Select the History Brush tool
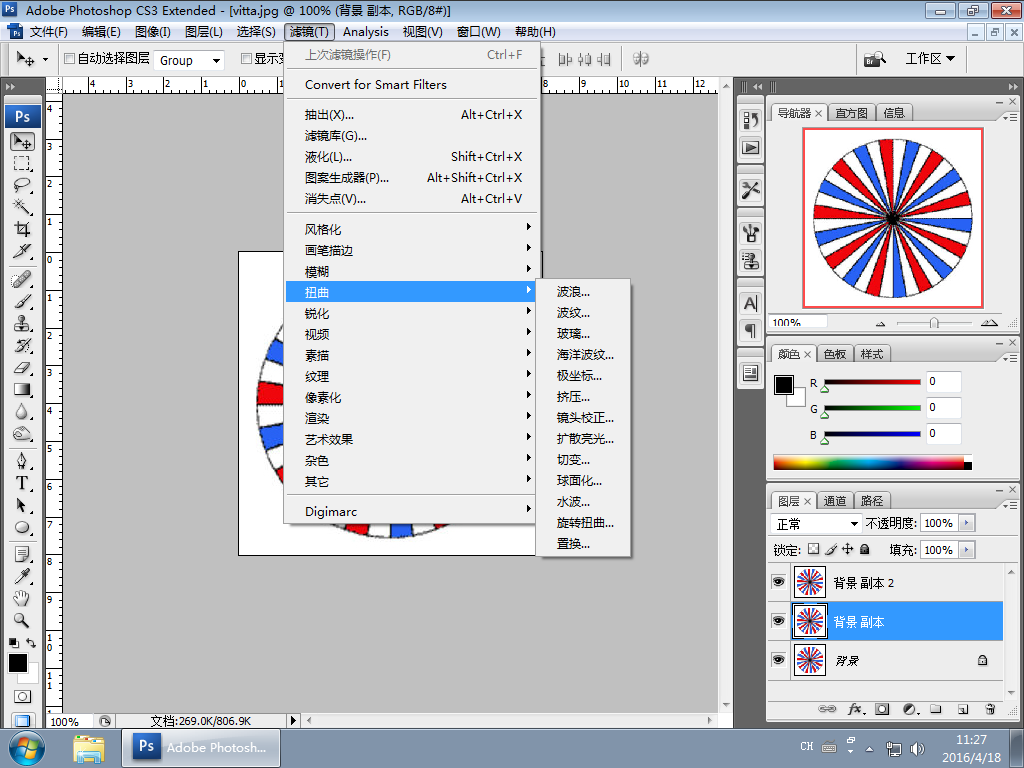The height and width of the screenshot is (768, 1024). (x=22, y=345)
